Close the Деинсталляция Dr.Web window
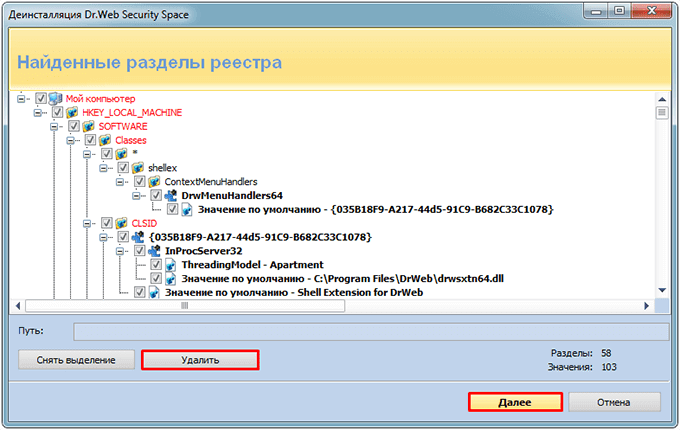 652,11
